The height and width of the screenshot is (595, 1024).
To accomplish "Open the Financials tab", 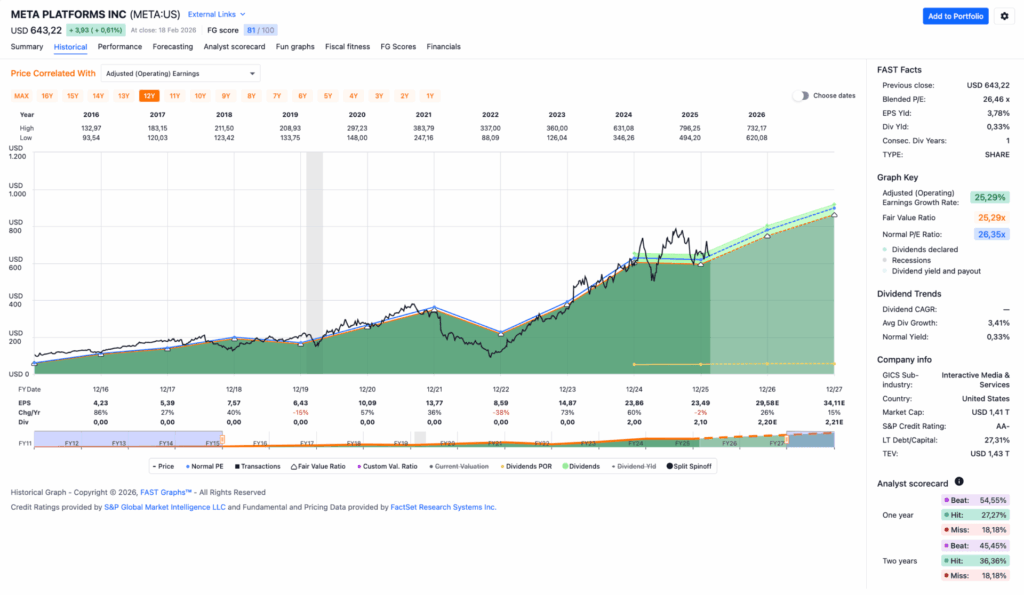I will click(x=443, y=47).
